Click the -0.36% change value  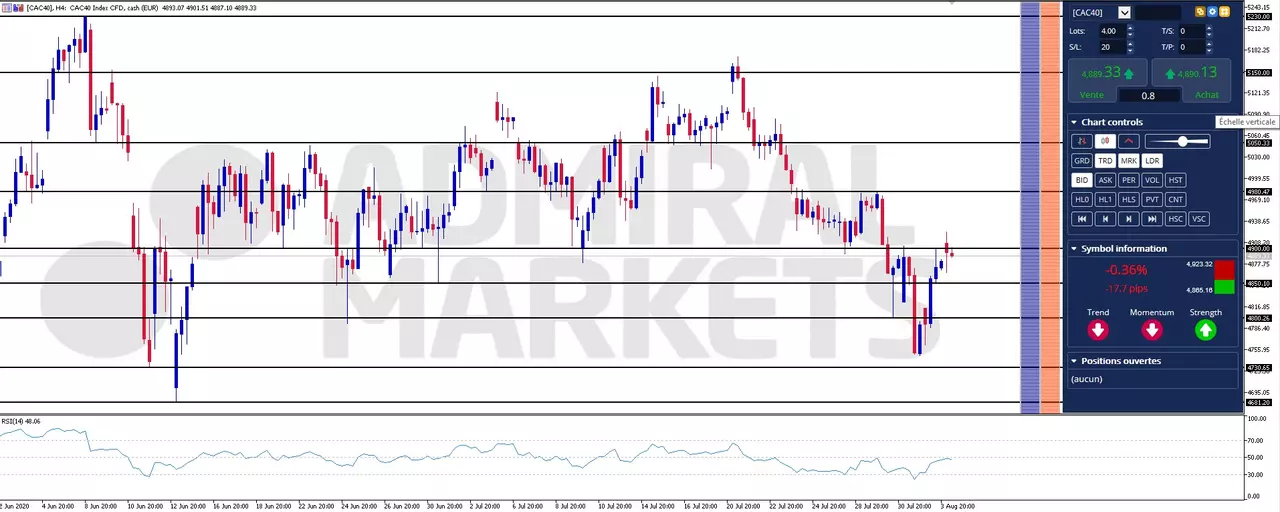(1126, 270)
